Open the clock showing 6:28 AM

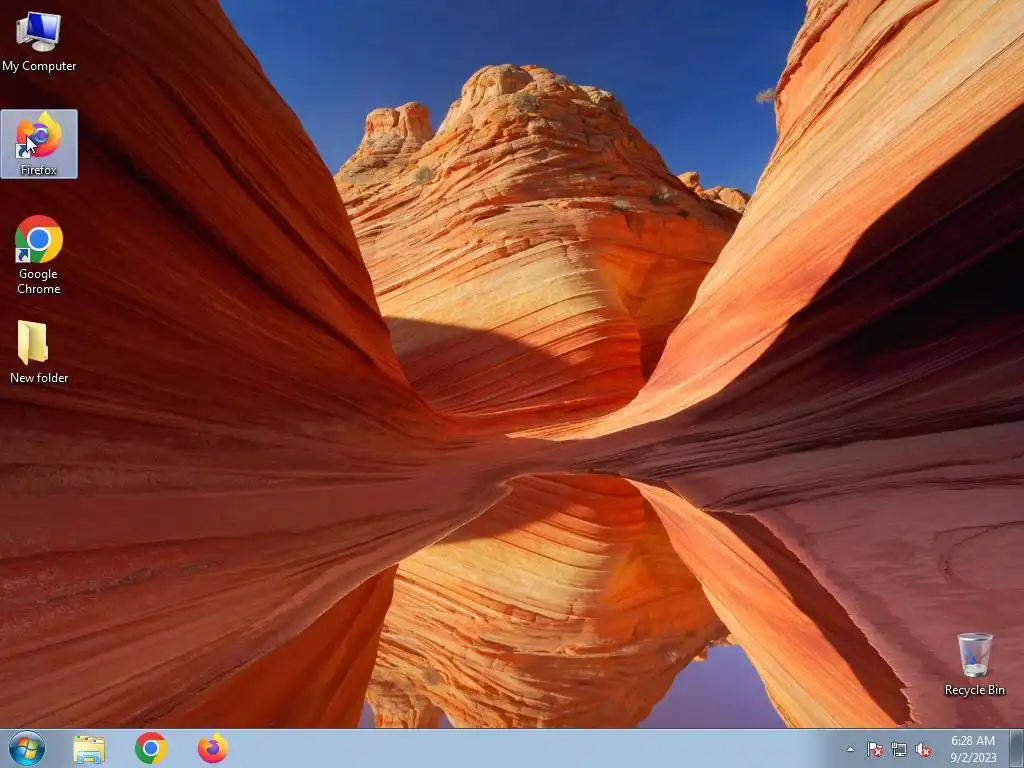click(x=973, y=749)
